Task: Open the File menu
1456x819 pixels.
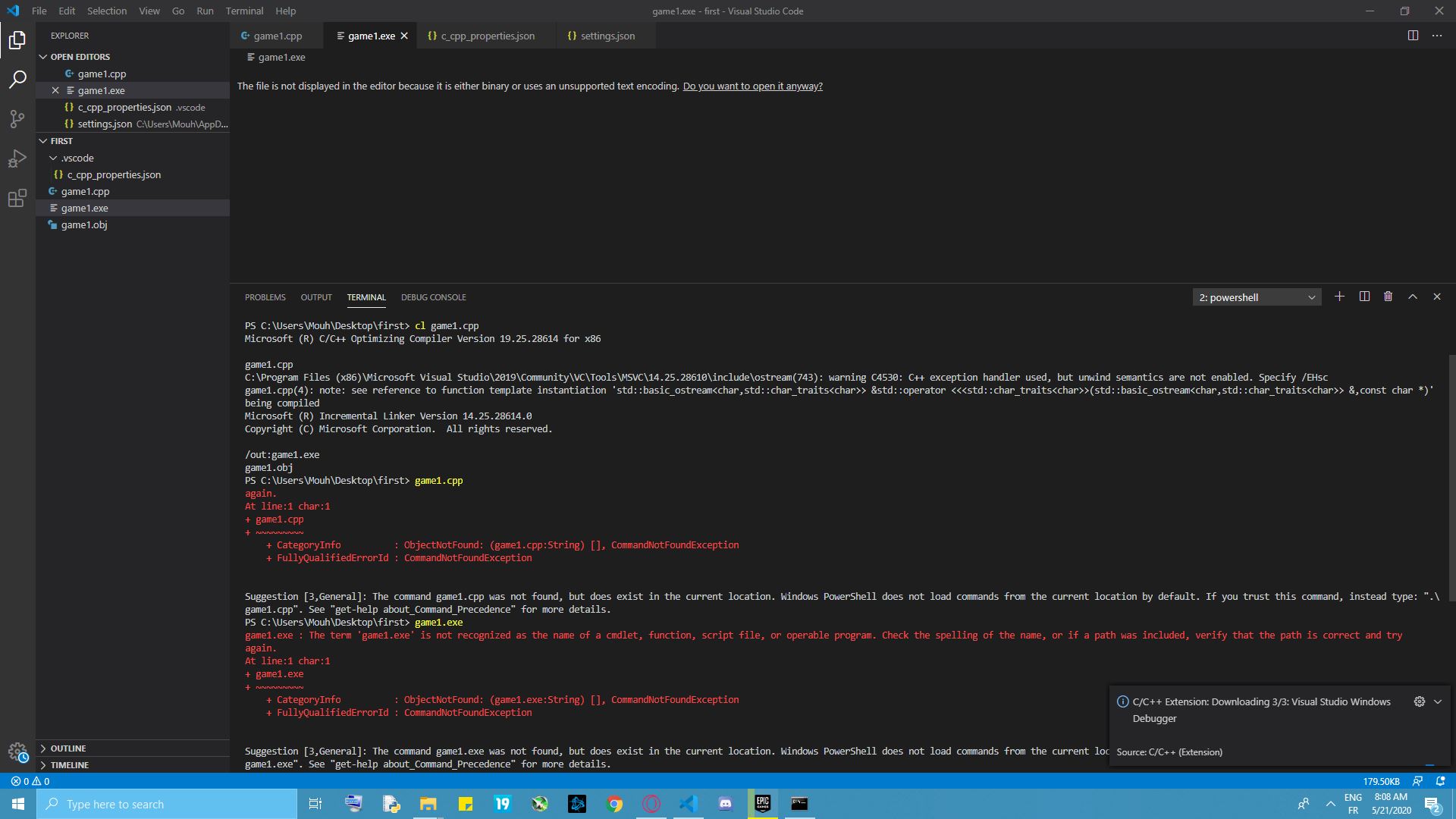Action: [39, 11]
